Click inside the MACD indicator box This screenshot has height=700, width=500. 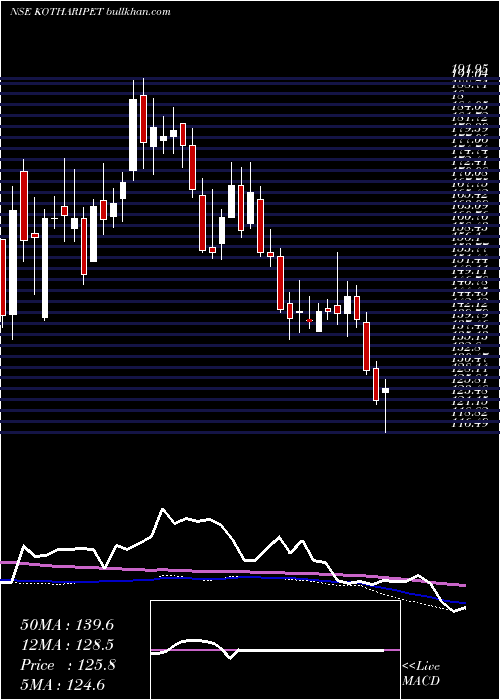pyautogui.click(x=275, y=650)
